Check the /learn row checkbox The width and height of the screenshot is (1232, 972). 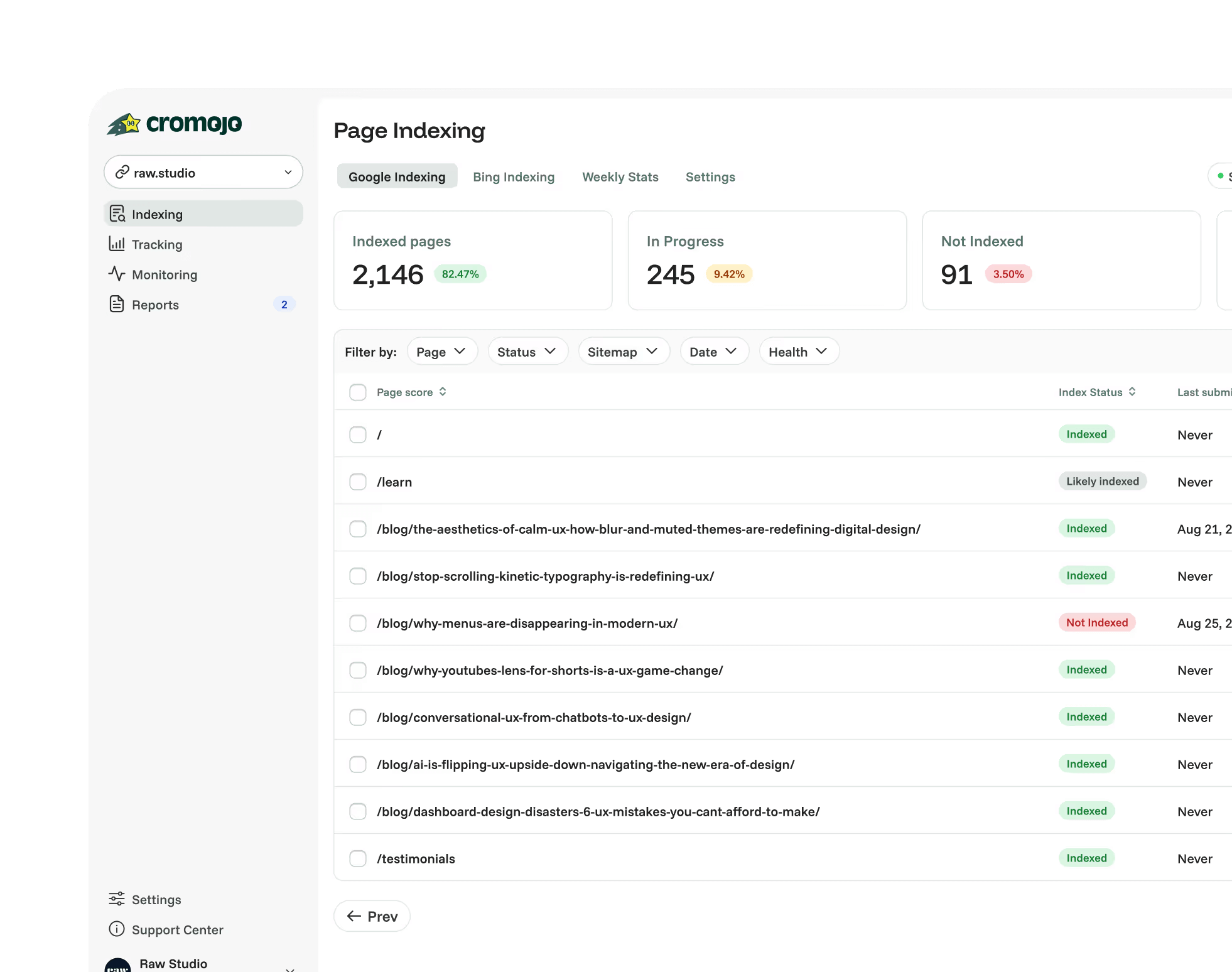pos(358,482)
